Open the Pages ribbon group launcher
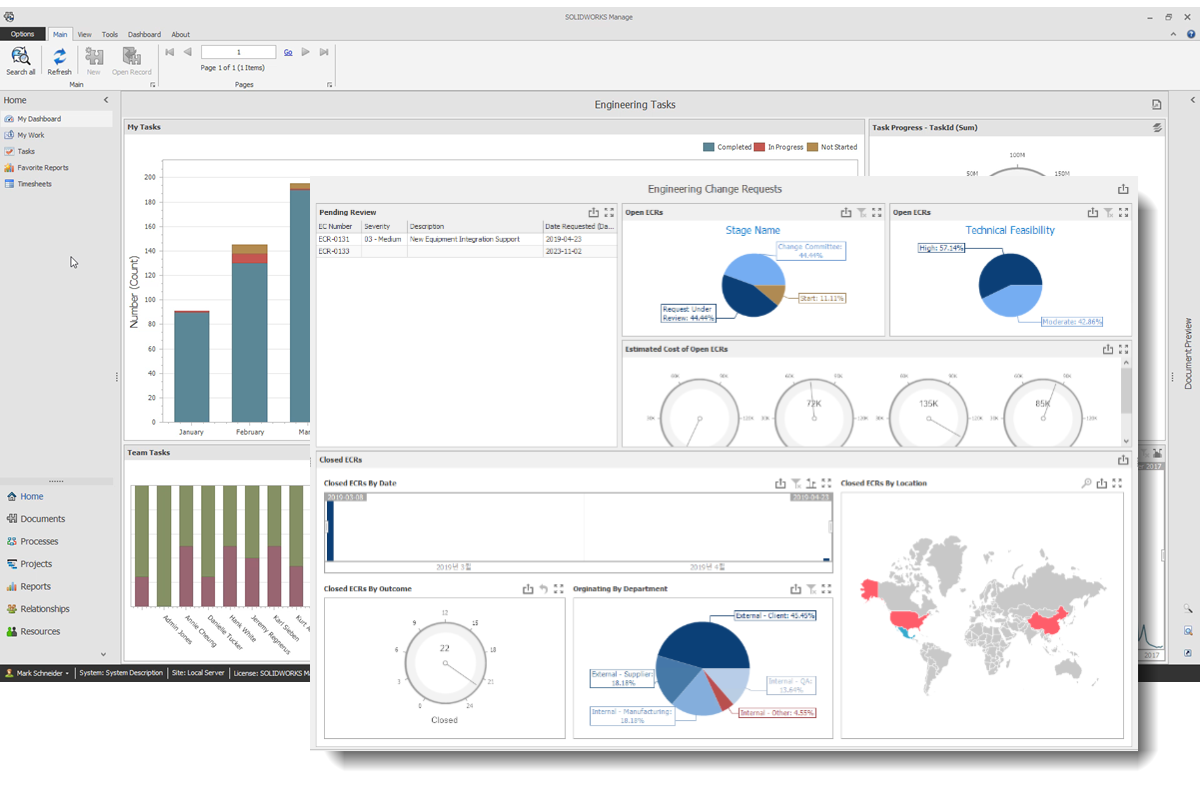The width and height of the screenshot is (1200, 800). point(329,85)
